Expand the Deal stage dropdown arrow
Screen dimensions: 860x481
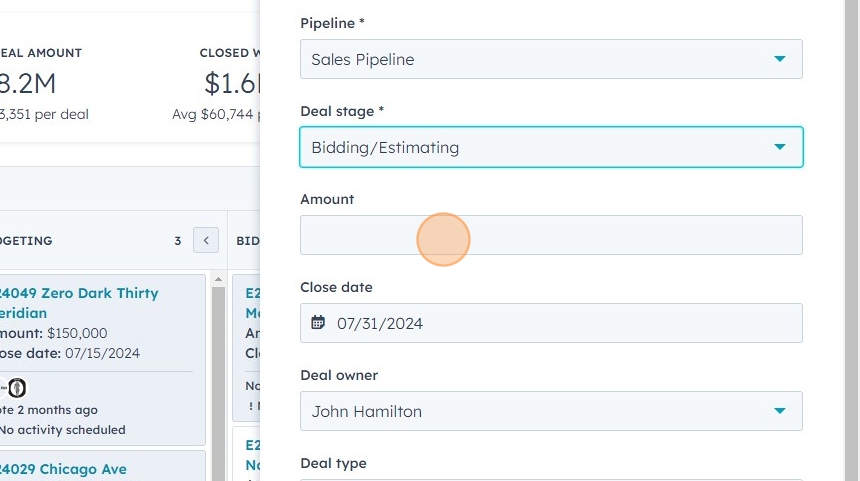click(x=780, y=147)
